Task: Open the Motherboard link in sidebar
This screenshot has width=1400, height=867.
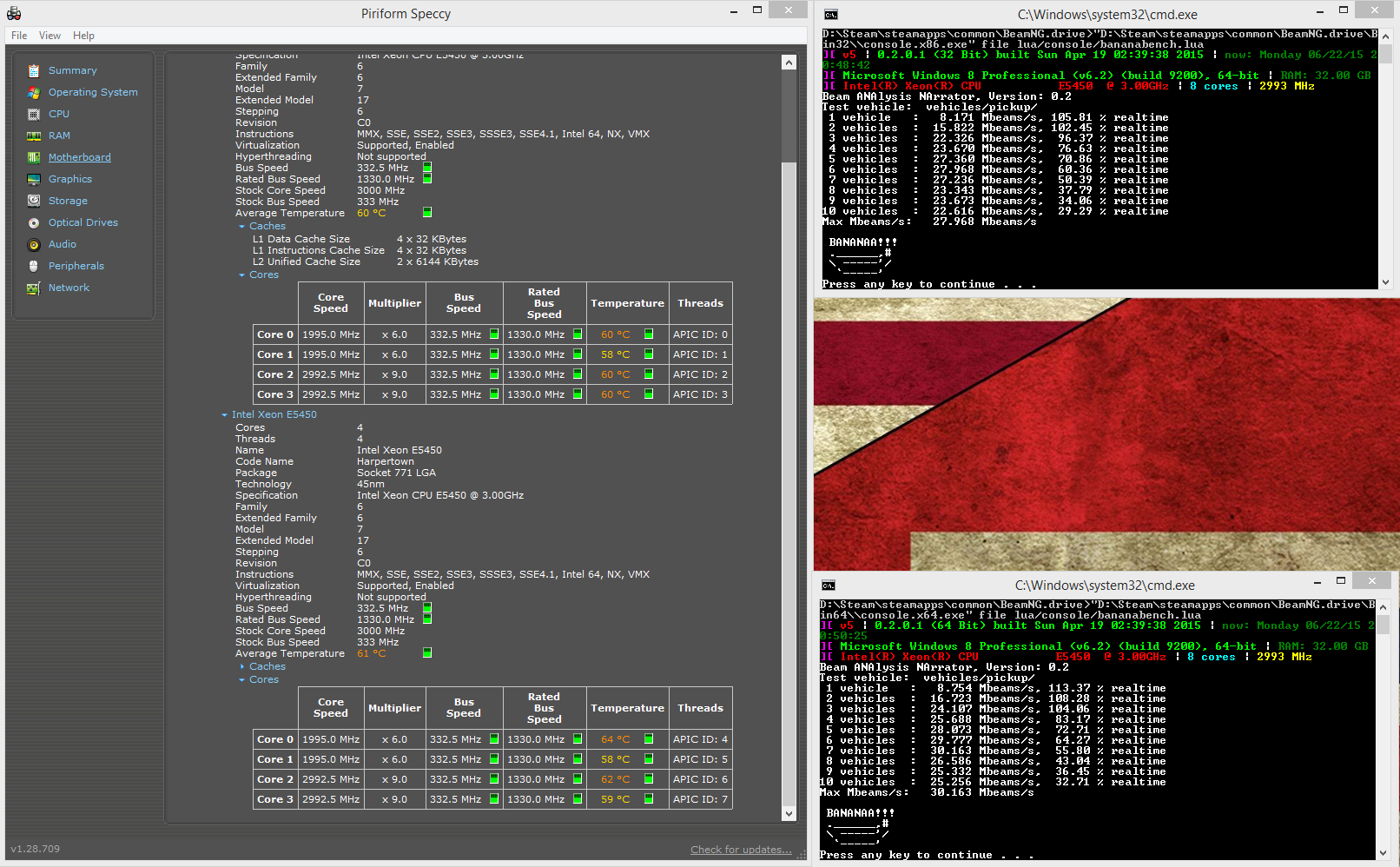Action: pyautogui.click(x=80, y=157)
